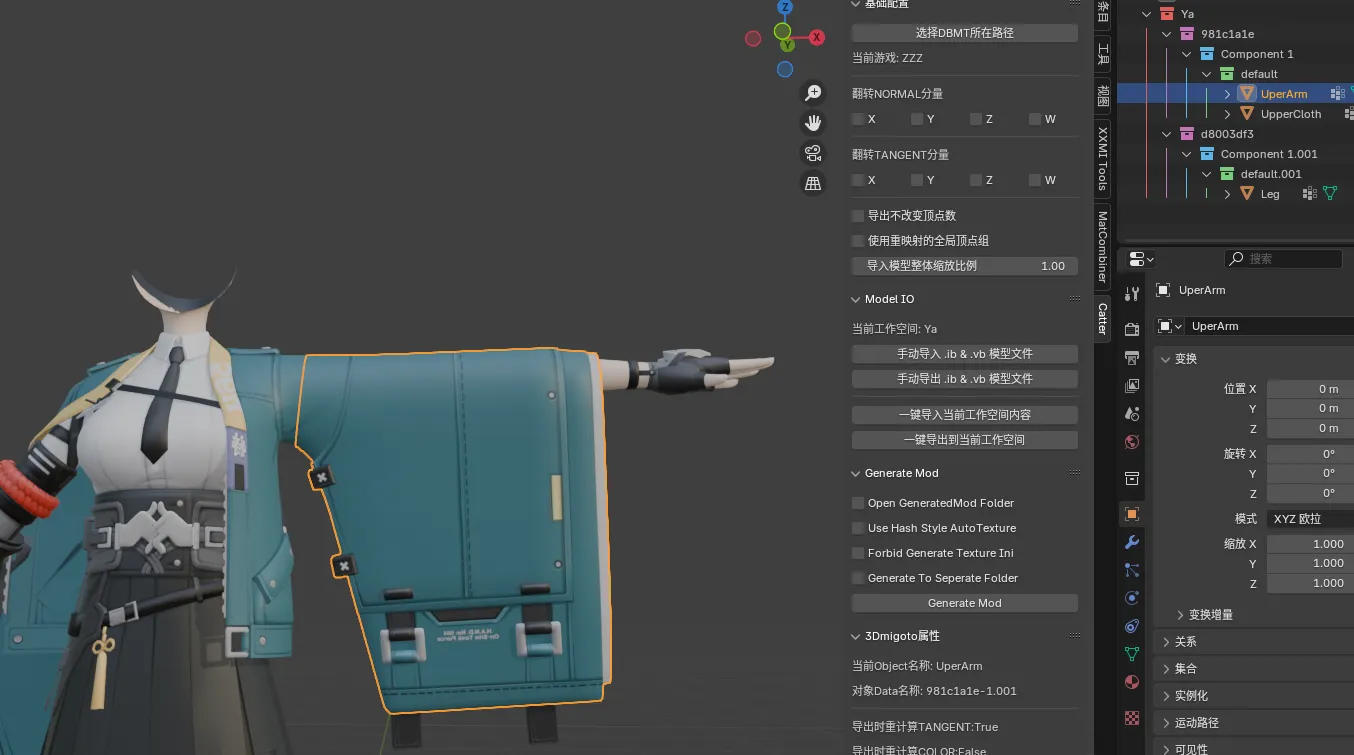Expand the 集合 panel

(x=1166, y=669)
